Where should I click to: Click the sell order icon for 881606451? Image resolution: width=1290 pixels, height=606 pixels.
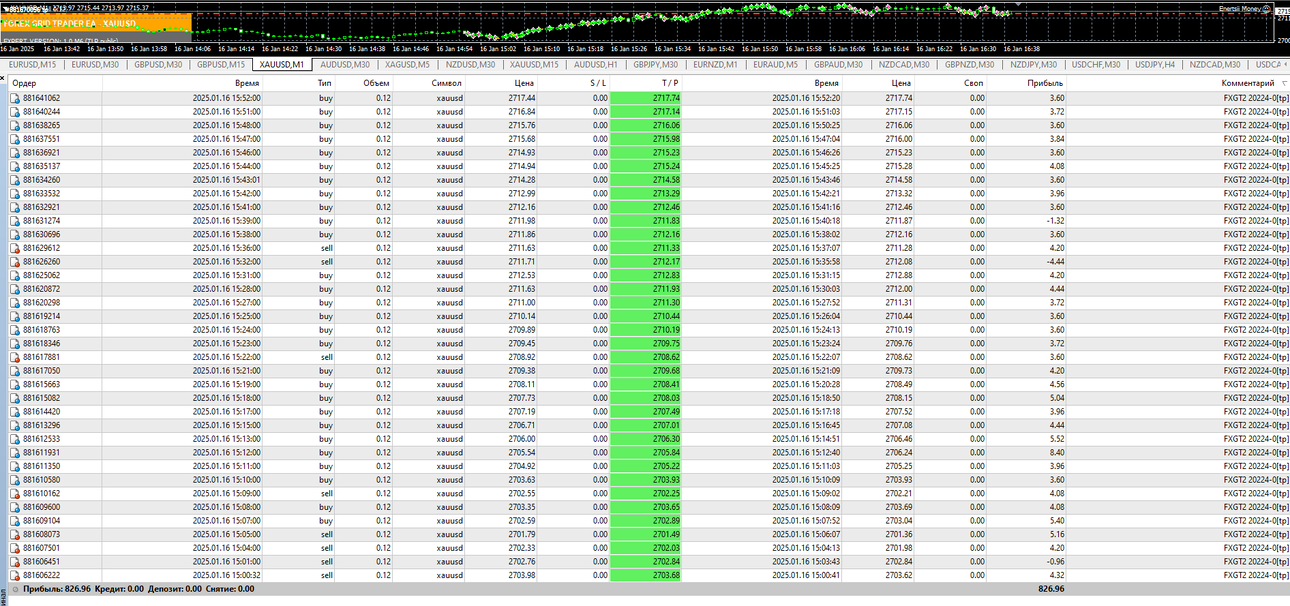pyautogui.click(x=15, y=561)
